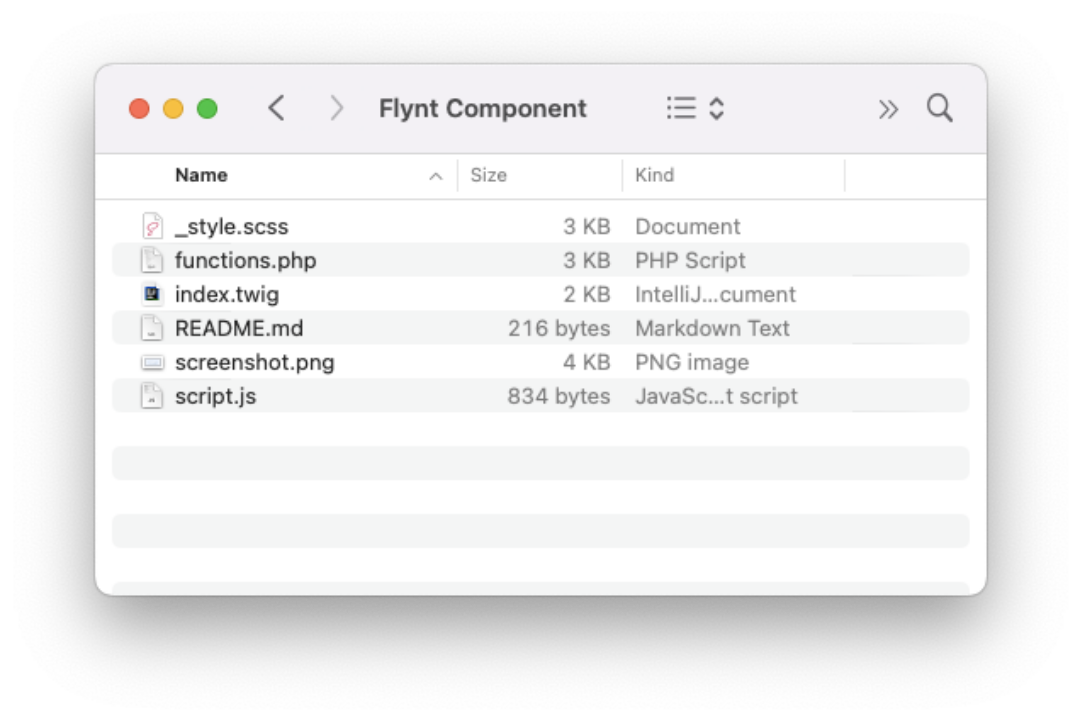The height and width of the screenshot is (721, 1080).
Task: Click the 216 bytes size value
Action: click(559, 328)
